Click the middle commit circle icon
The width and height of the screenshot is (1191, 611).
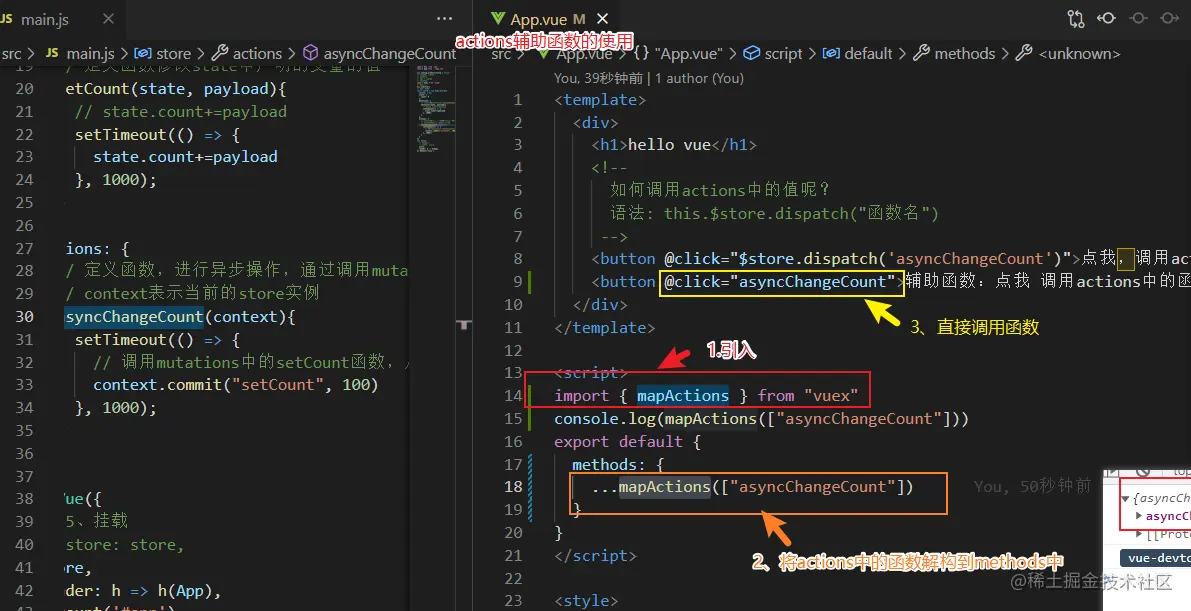pos(1138,17)
